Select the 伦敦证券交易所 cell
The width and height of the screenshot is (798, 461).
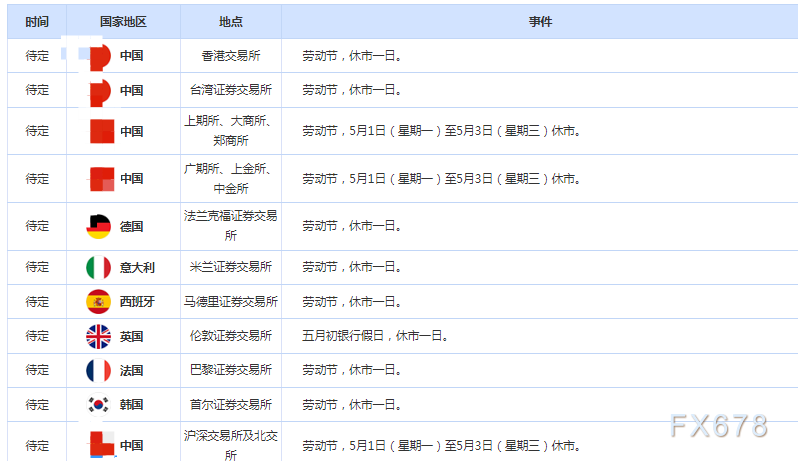[x=231, y=336]
